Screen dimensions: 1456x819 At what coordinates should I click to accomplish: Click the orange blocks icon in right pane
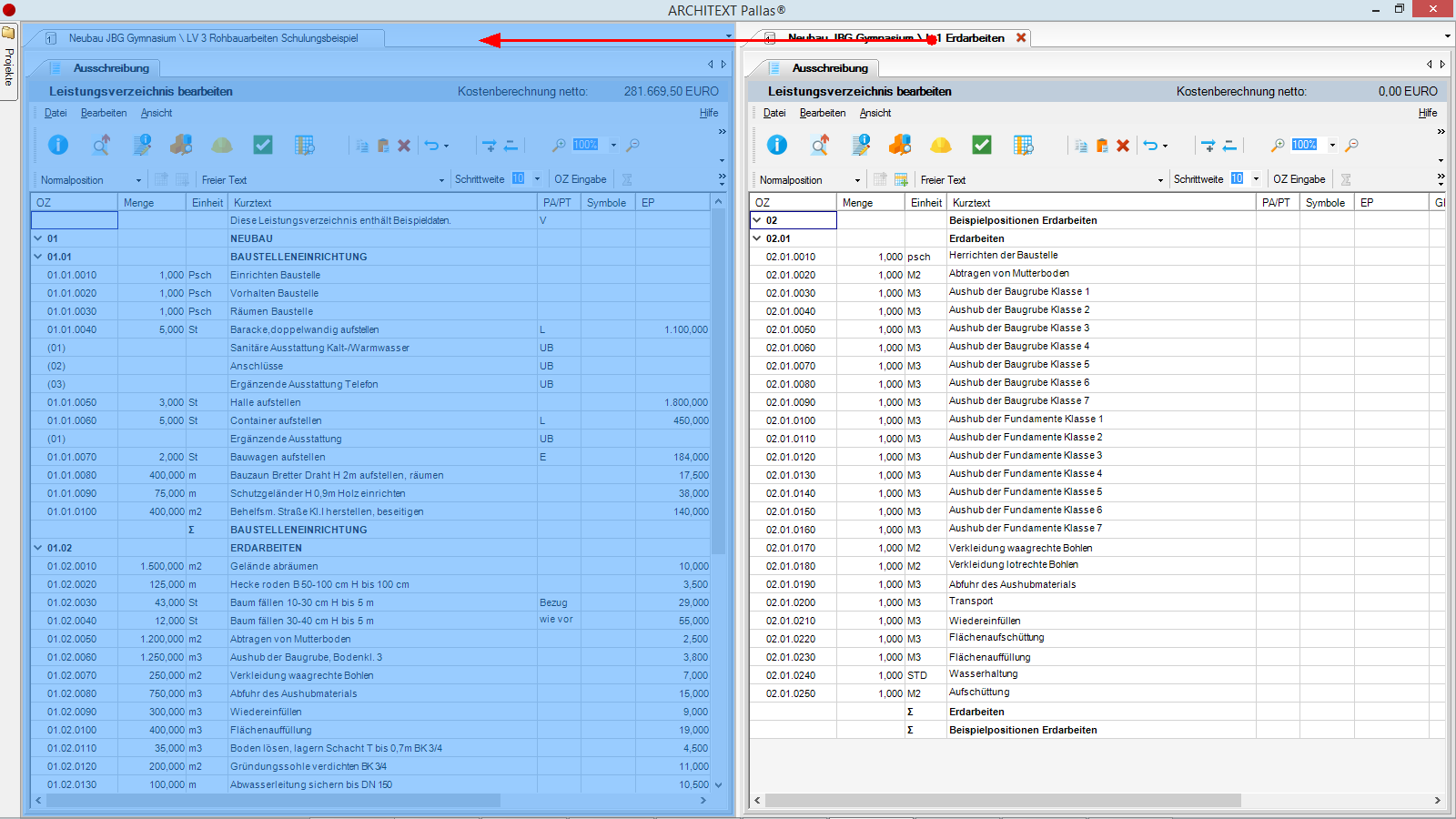click(900, 145)
